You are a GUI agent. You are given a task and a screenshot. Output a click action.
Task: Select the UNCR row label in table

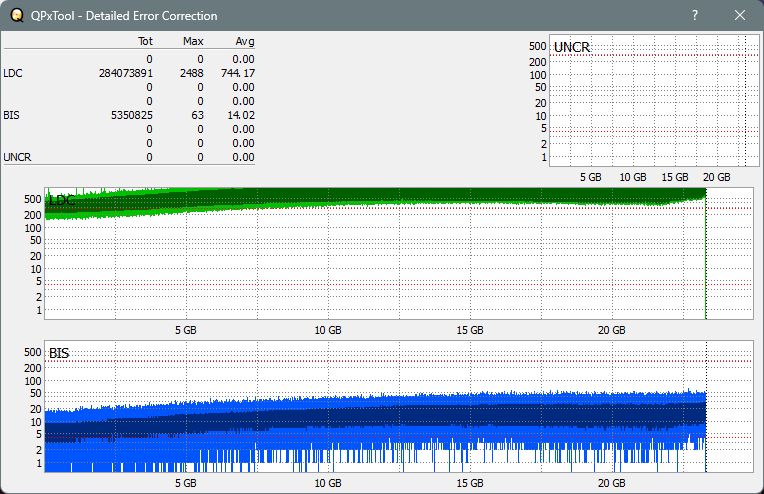click(16, 157)
